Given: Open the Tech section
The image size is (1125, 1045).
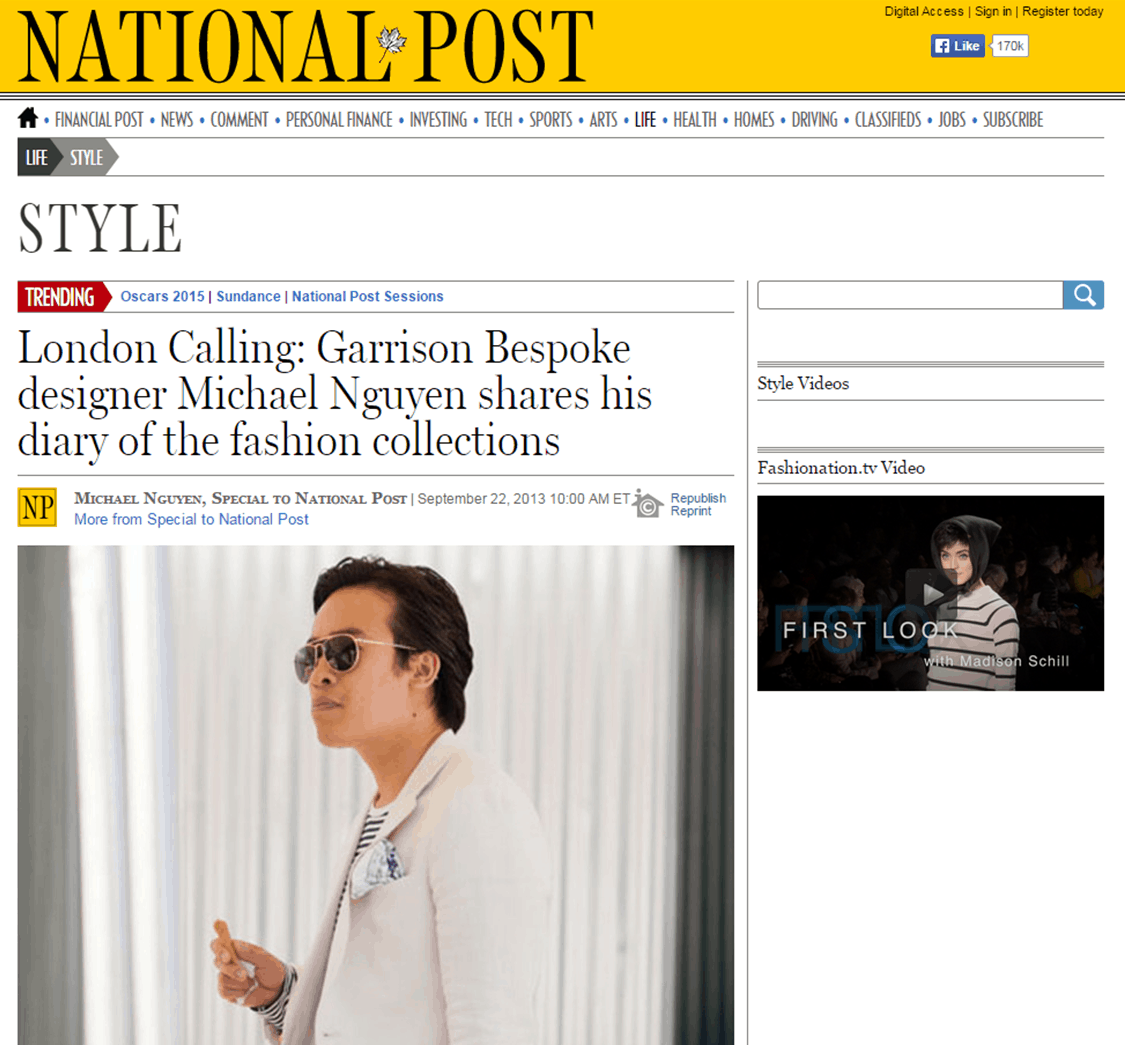Looking at the screenshot, I should [498, 120].
